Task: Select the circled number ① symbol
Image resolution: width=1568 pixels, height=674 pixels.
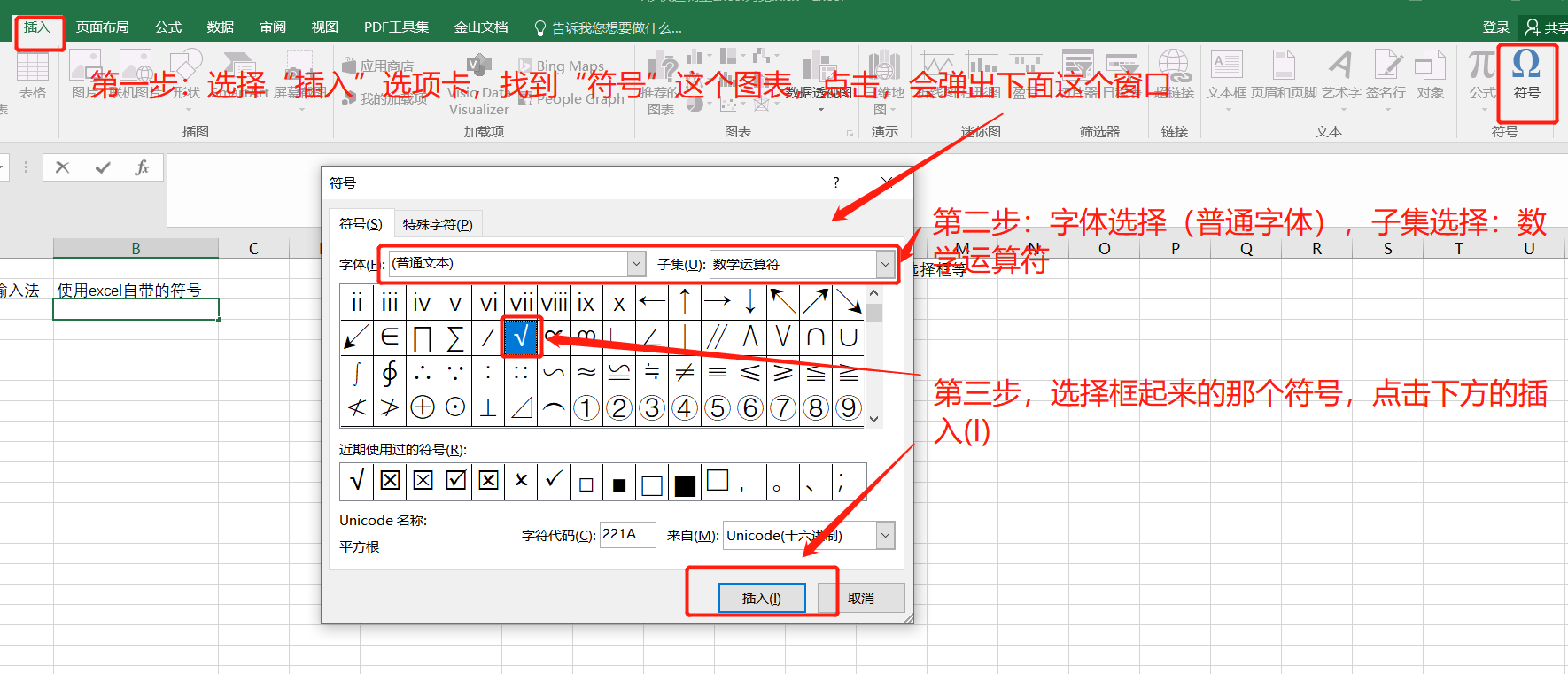Action: pos(586,407)
